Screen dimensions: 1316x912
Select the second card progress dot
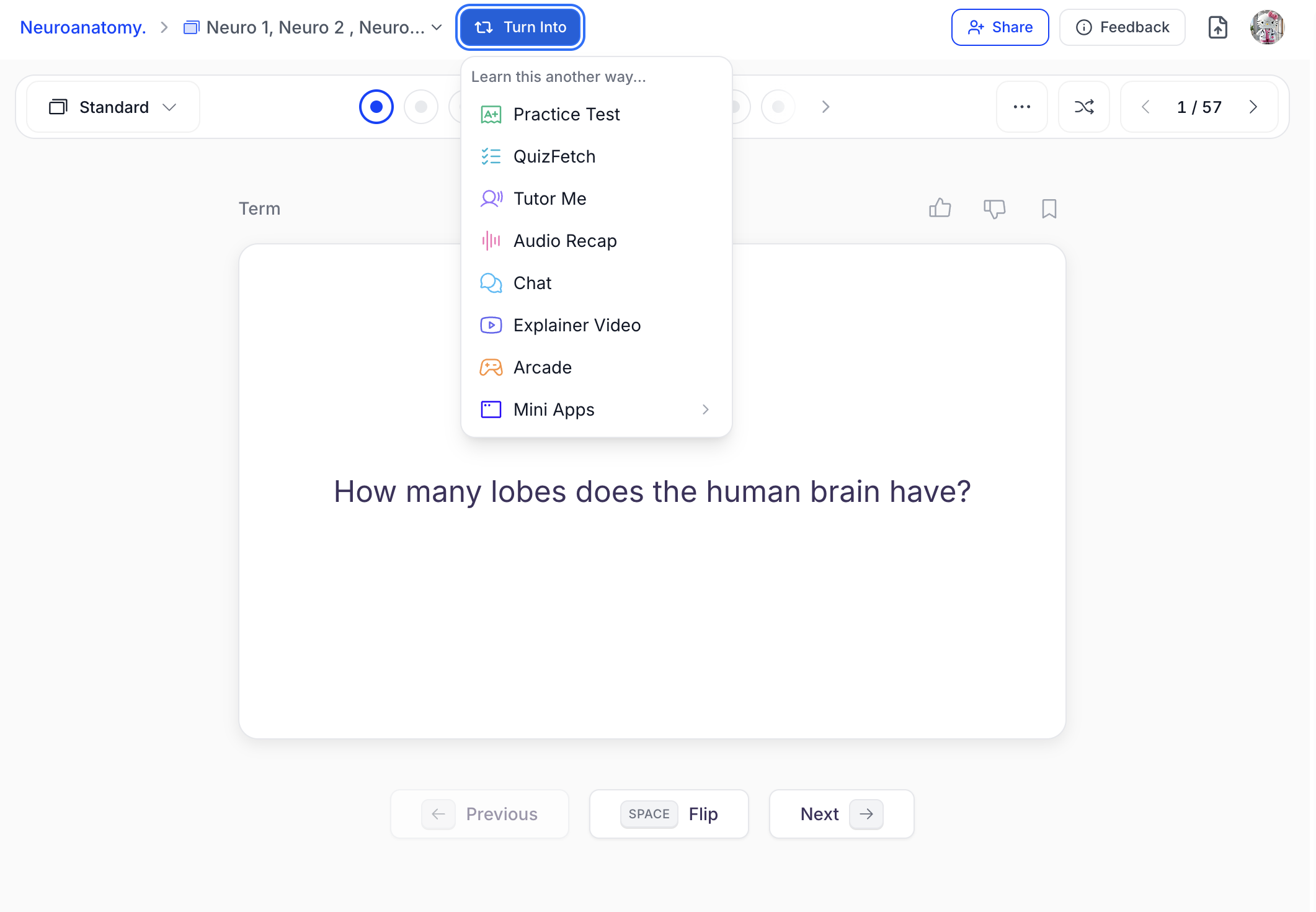[420, 107]
